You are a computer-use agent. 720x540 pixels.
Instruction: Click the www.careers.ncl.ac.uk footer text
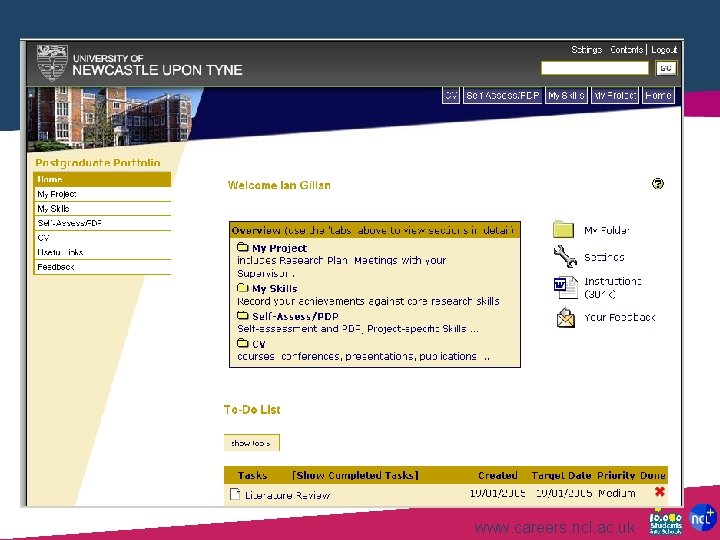click(x=555, y=527)
